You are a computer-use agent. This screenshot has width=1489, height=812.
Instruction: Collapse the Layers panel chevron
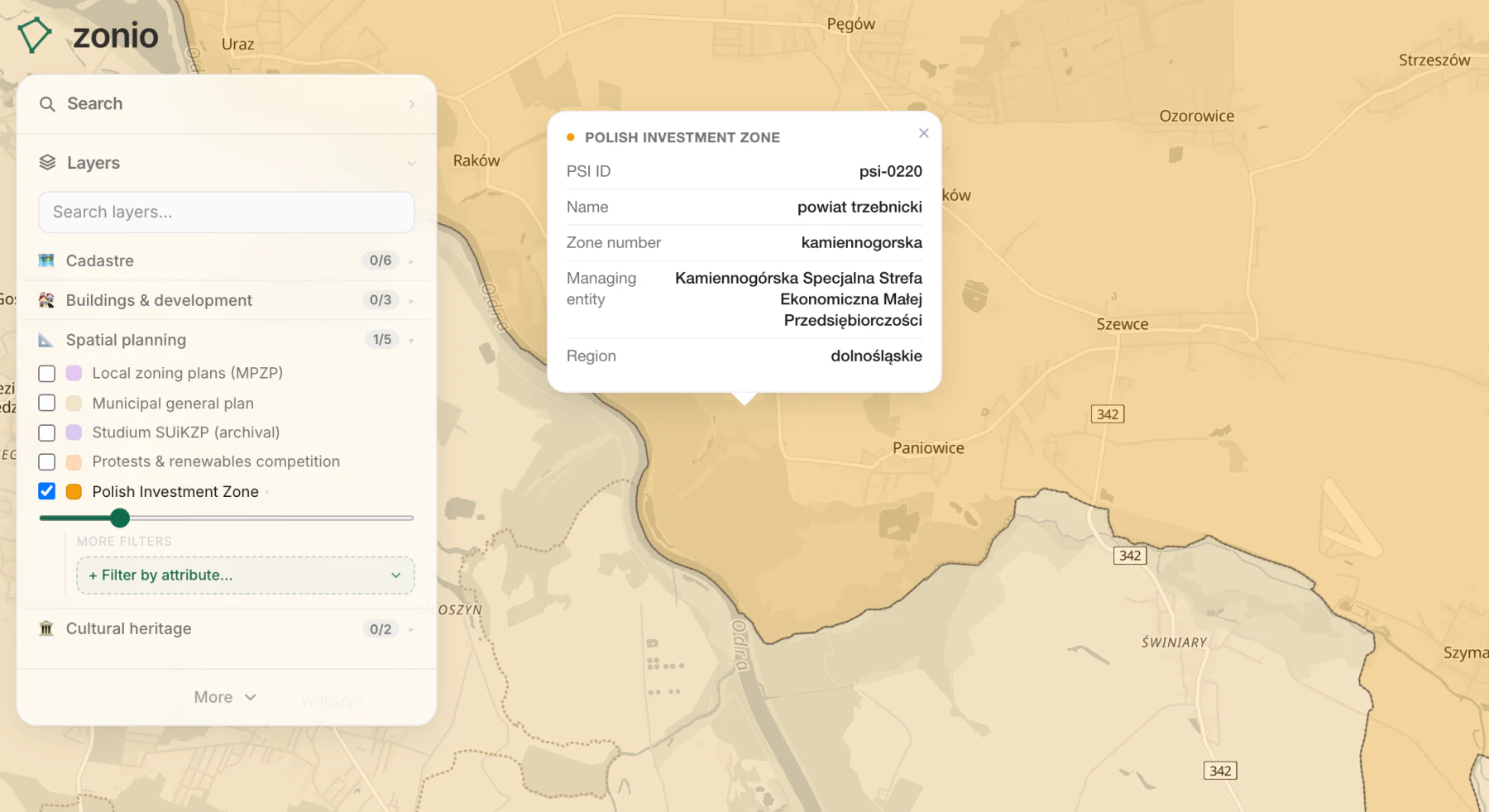[411, 164]
